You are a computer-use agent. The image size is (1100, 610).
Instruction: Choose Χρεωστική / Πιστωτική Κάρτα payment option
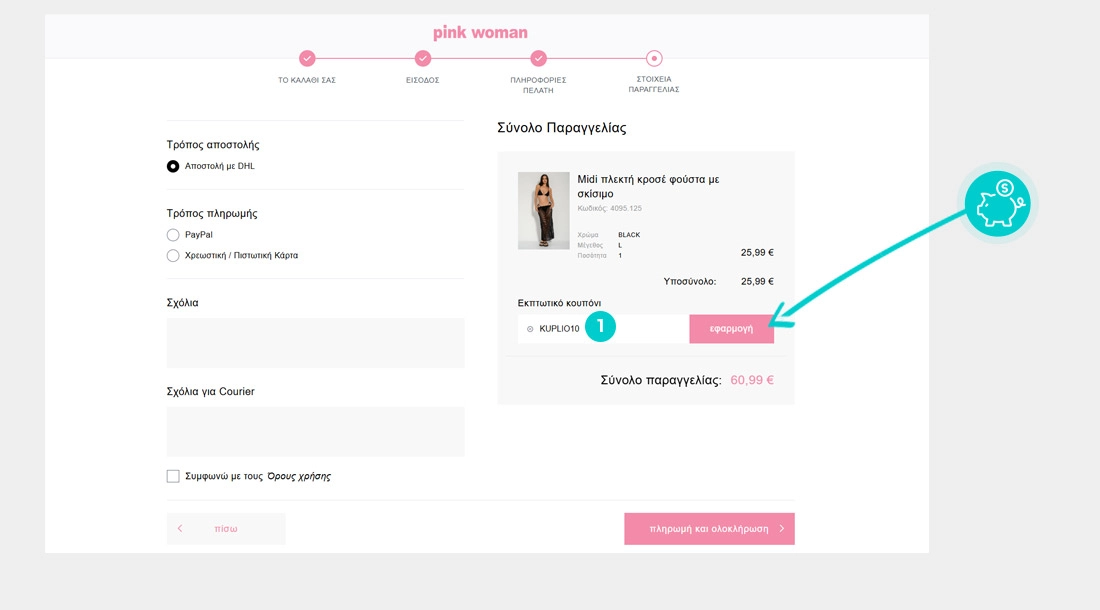coord(173,256)
